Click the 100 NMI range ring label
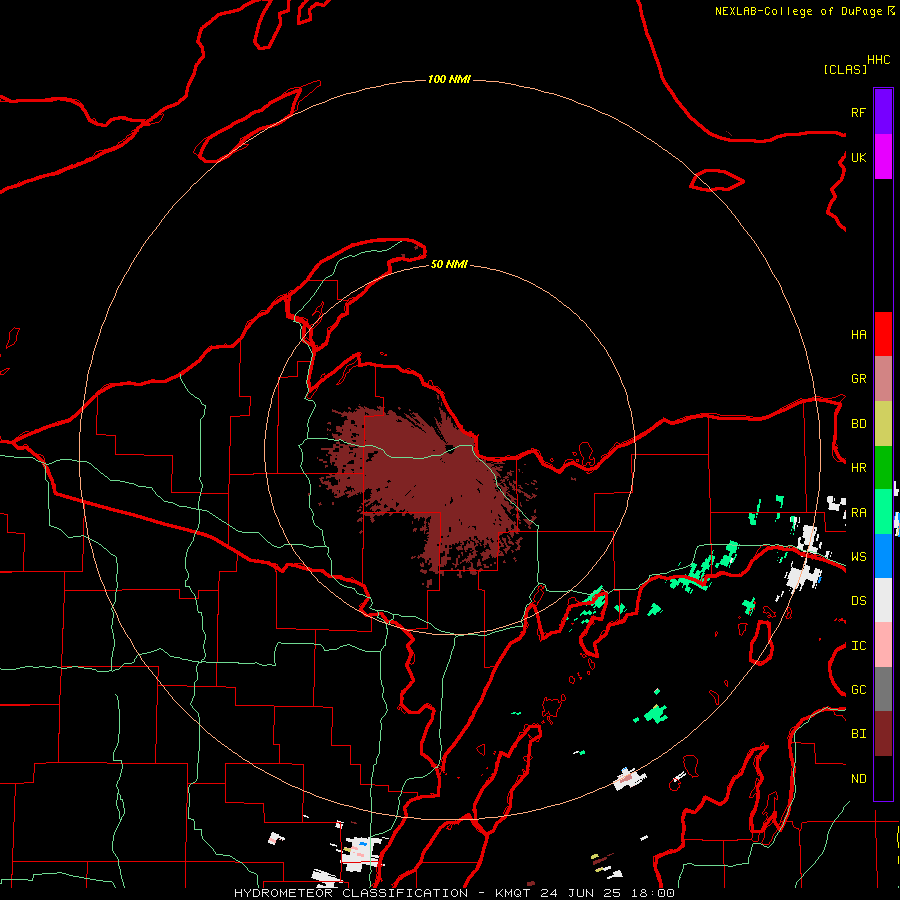This screenshot has height=900, width=900. coord(449,79)
